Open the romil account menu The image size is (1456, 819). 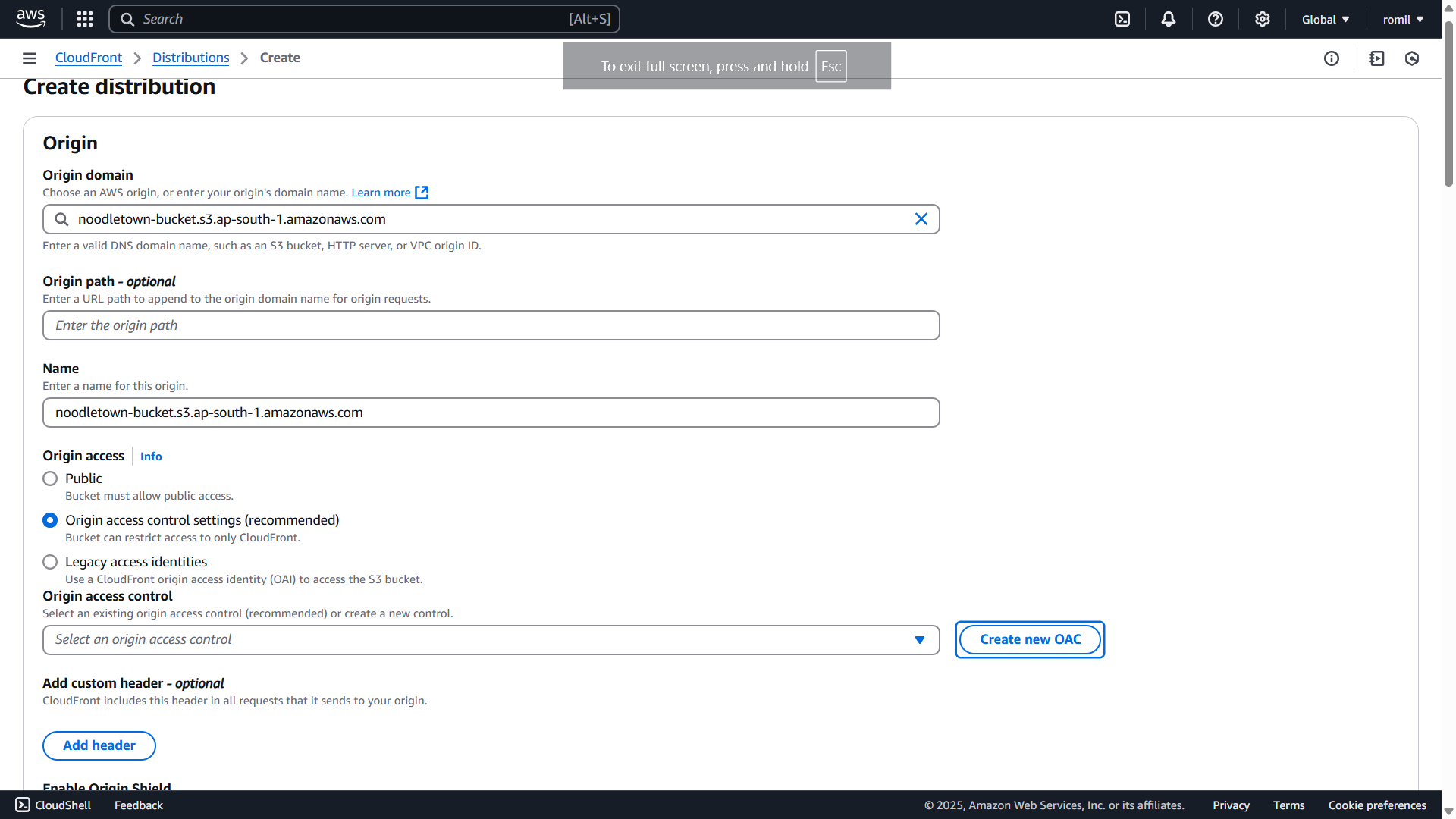(x=1403, y=20)
